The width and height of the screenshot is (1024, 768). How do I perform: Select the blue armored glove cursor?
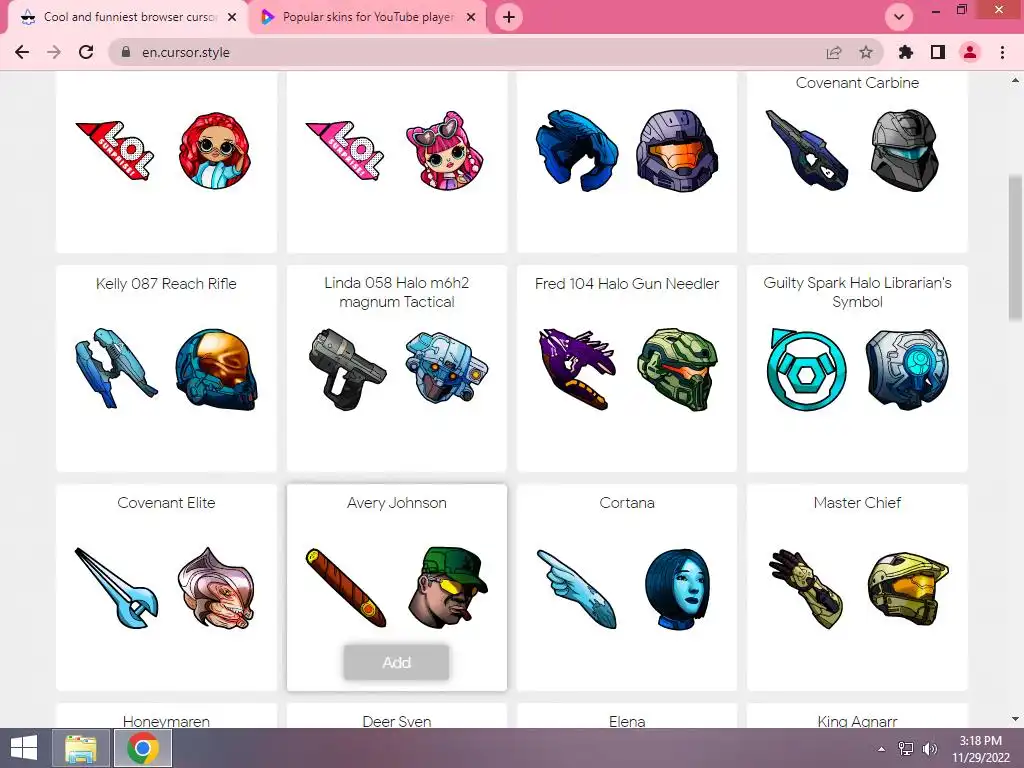click(x=577, y=150)
